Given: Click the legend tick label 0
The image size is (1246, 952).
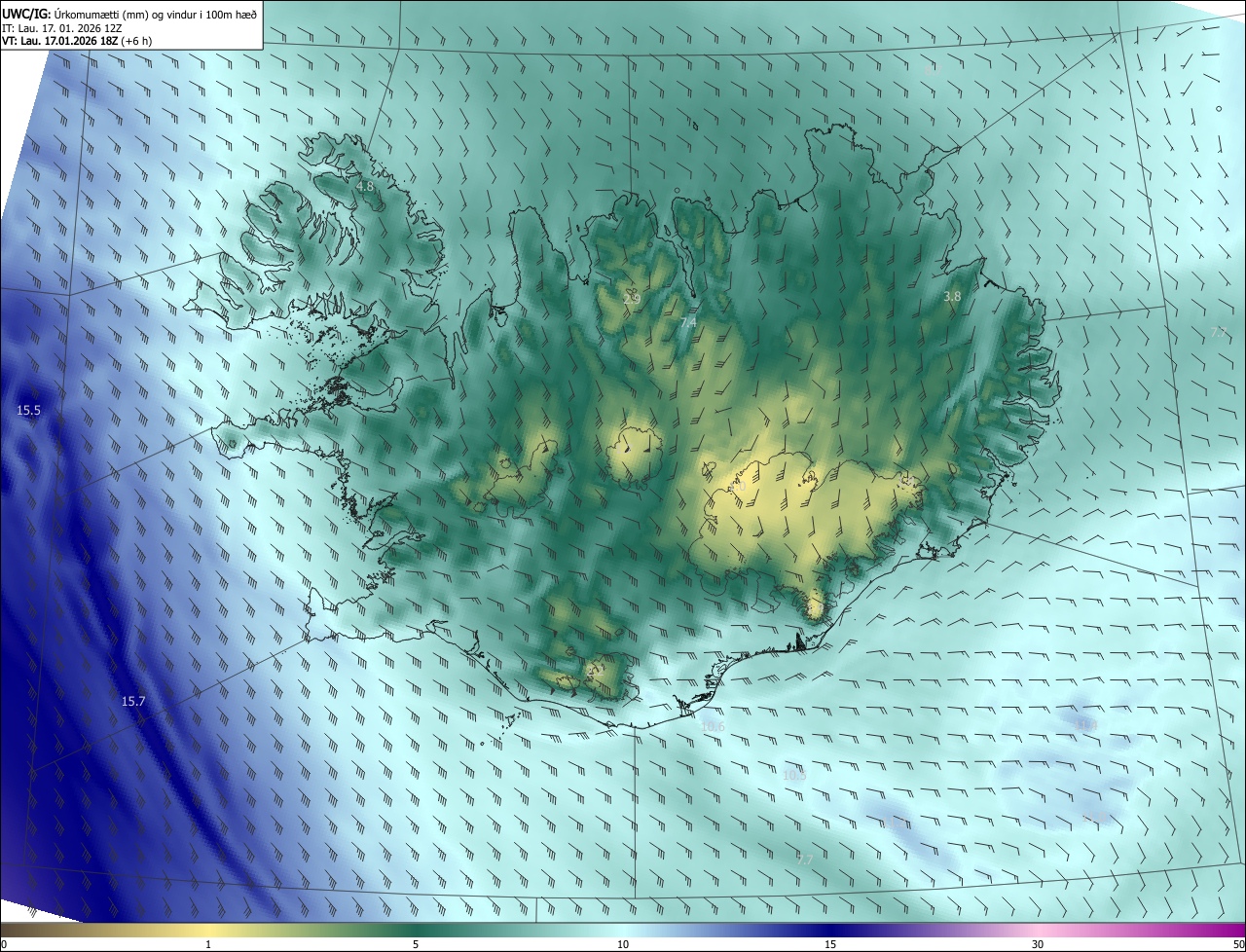Looking at the screenshot, I should (4, 944).
